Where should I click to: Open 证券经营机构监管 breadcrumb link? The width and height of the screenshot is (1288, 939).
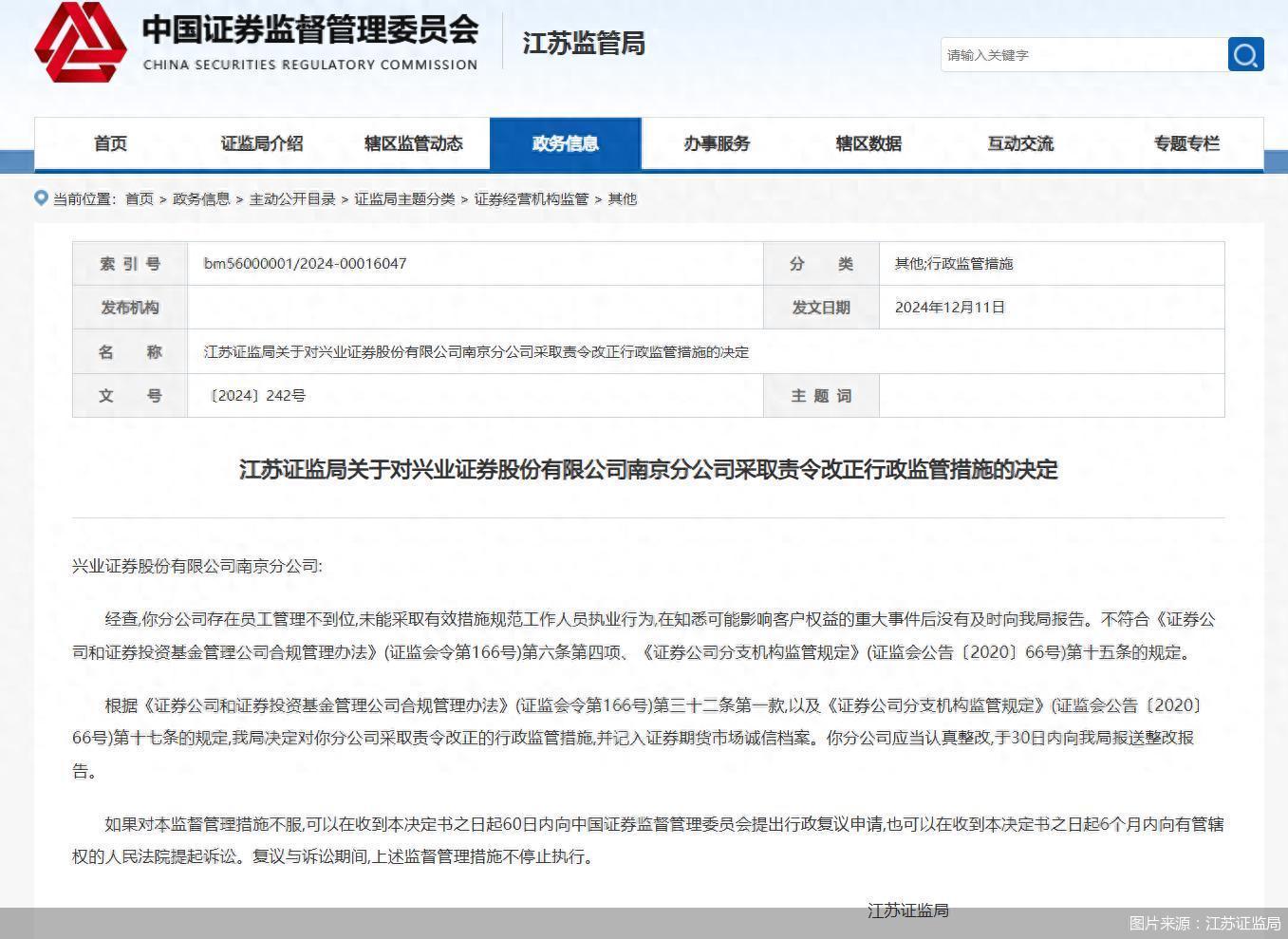pos(532,198)
